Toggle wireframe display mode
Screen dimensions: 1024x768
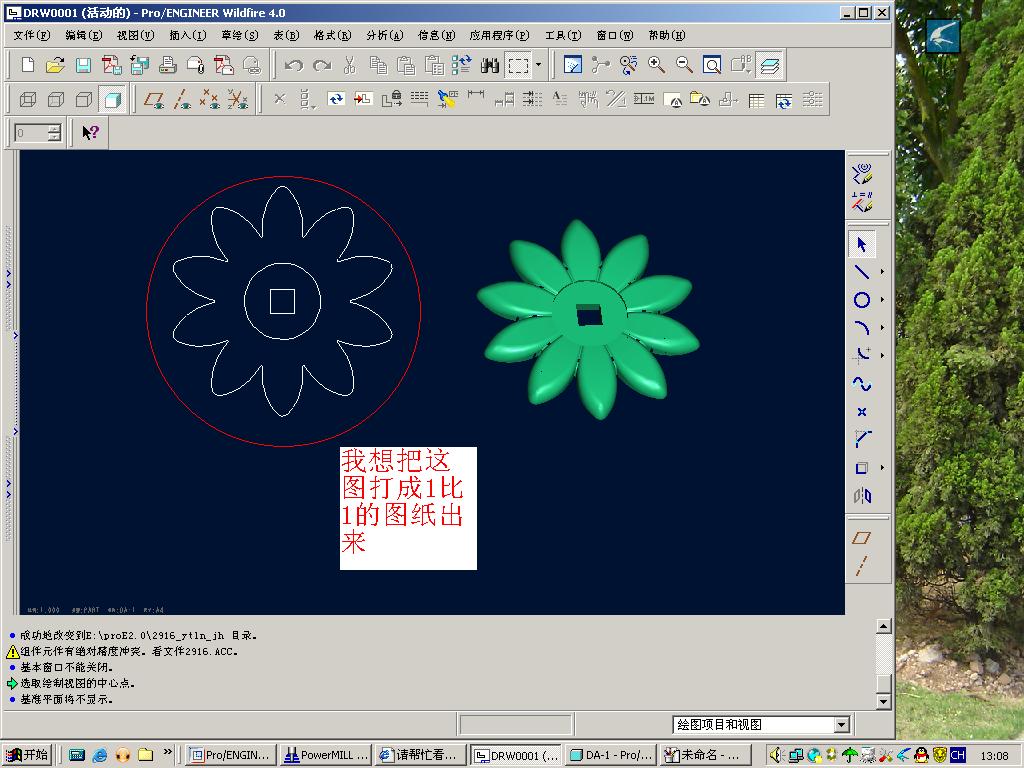click(x=27, y=99)
